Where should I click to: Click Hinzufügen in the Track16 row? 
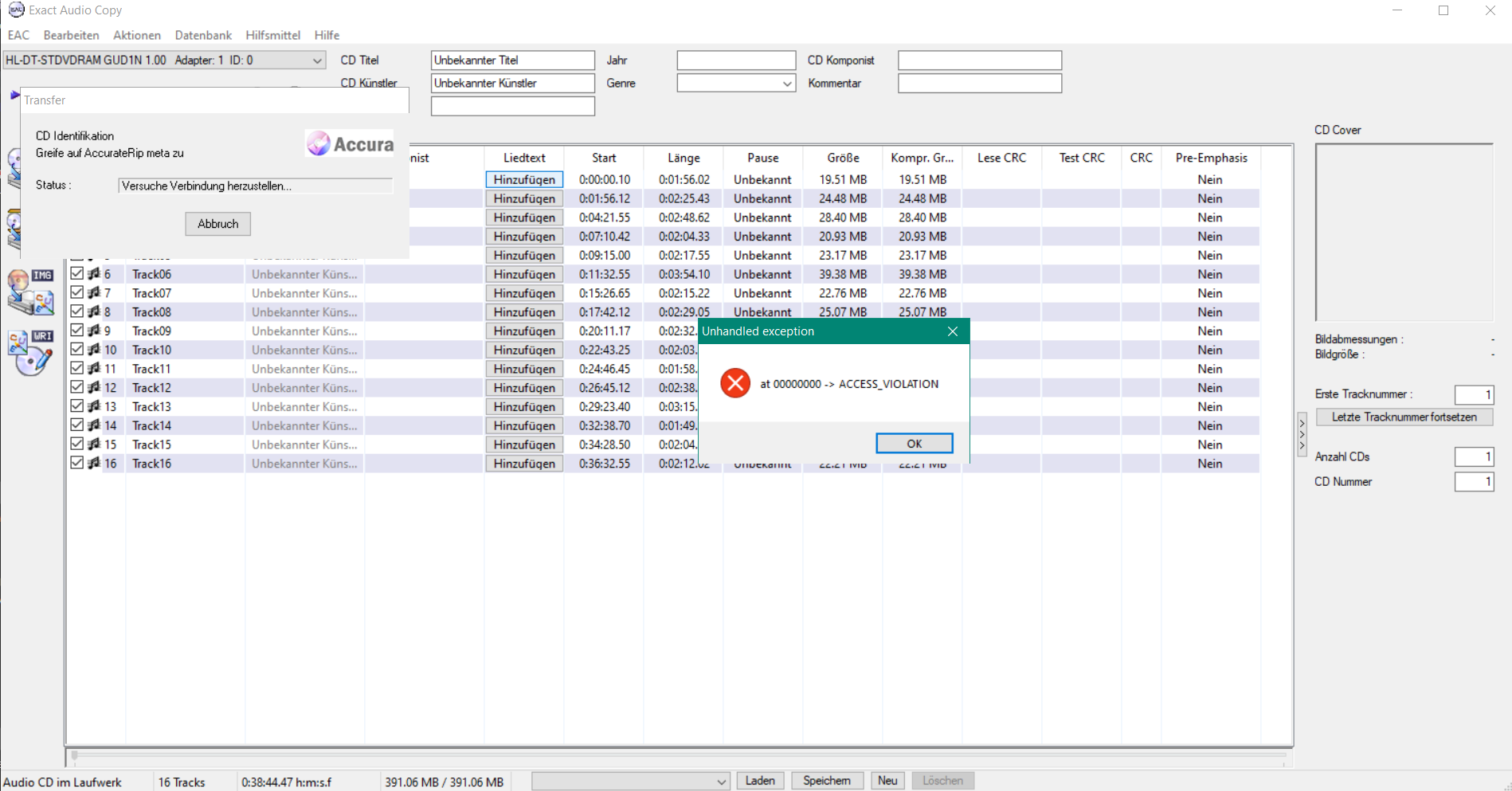(x=524, y=464)
